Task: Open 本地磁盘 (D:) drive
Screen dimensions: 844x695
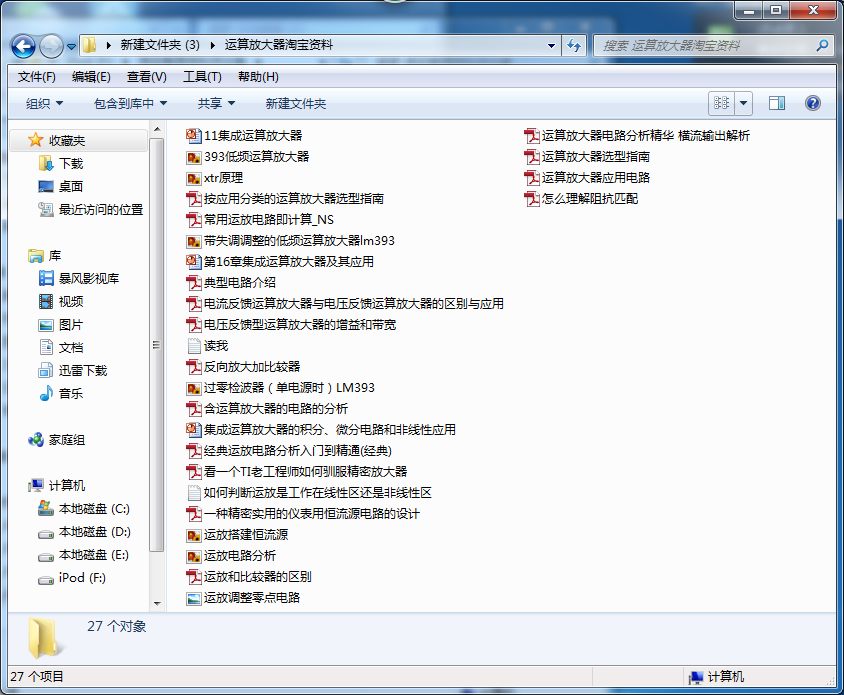Action: 94,532
